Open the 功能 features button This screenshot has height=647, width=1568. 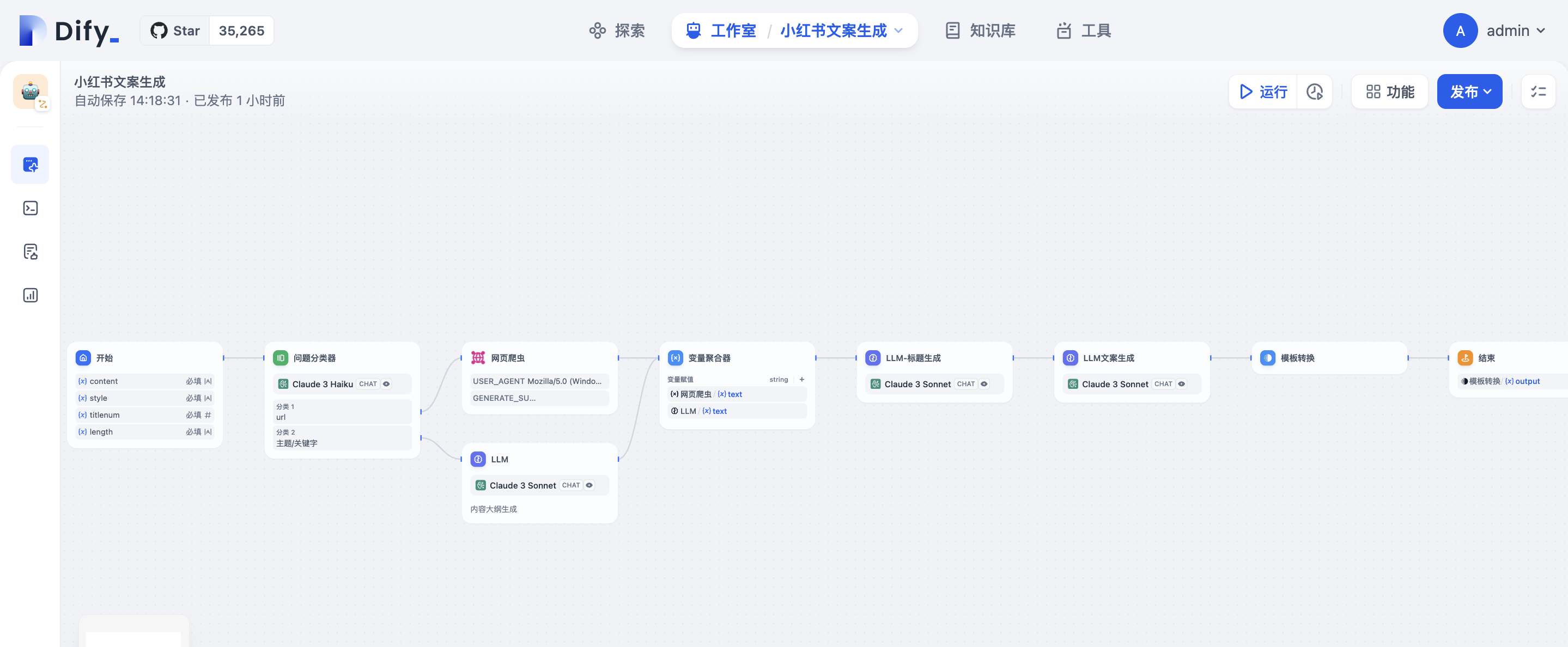click(1390, 92)
